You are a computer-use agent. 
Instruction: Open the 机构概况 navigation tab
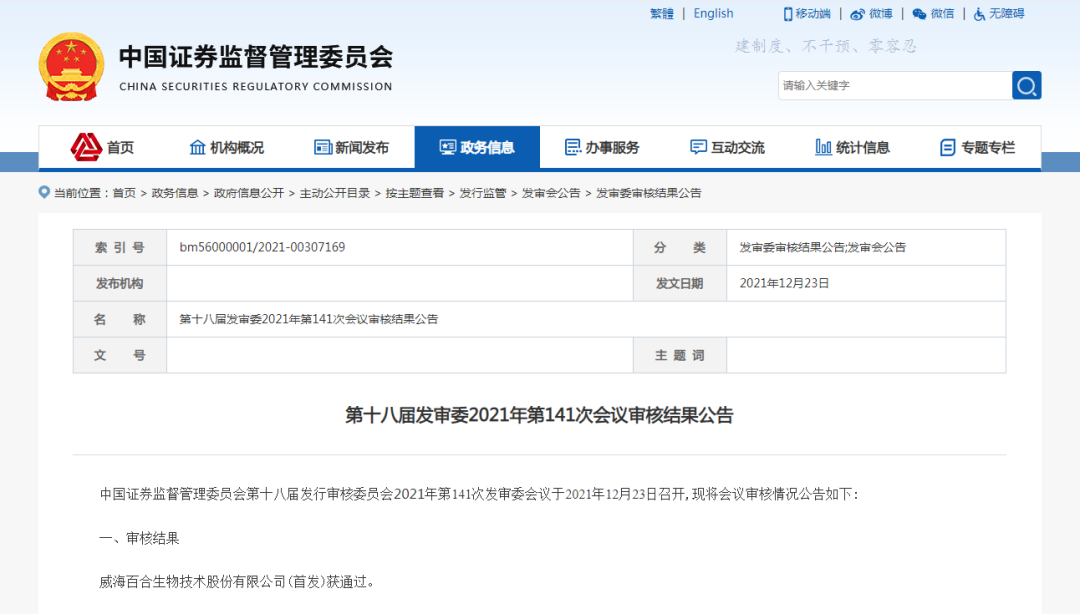pos(227,147)
